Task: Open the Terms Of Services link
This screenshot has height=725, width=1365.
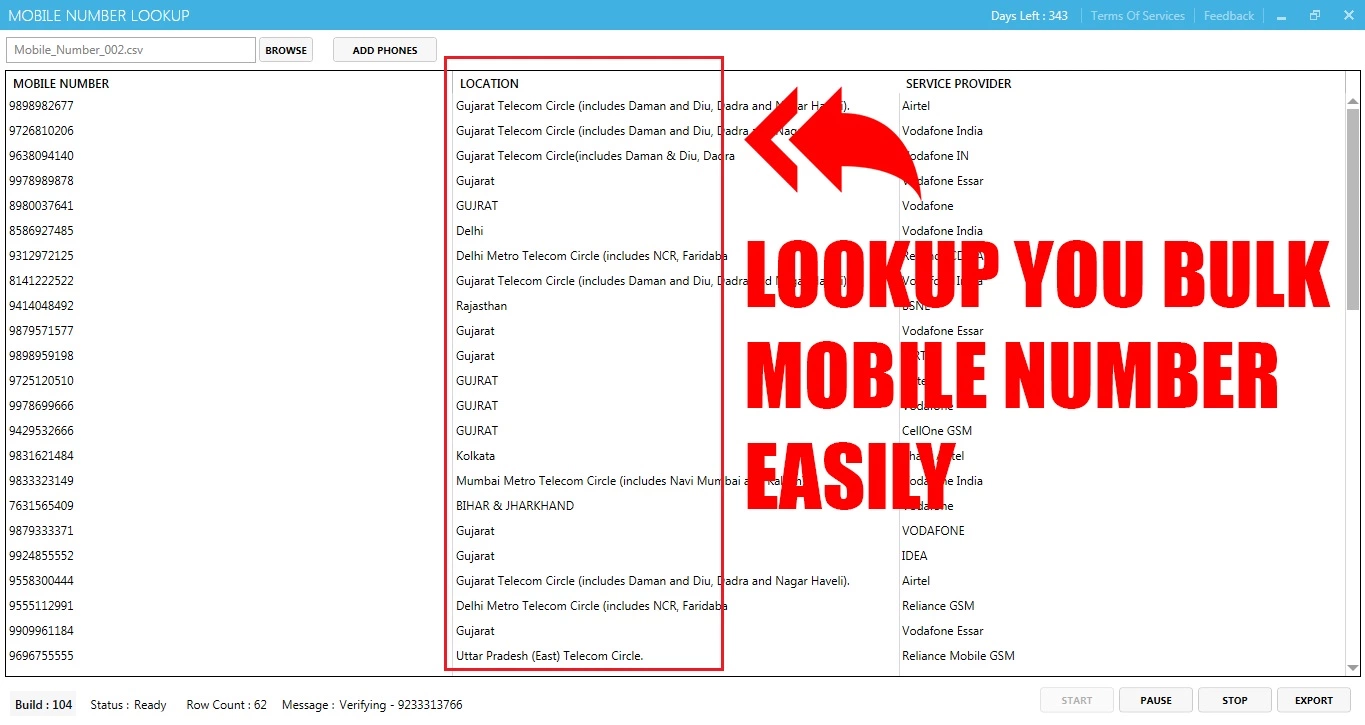Action: (x=1137, y=16)
